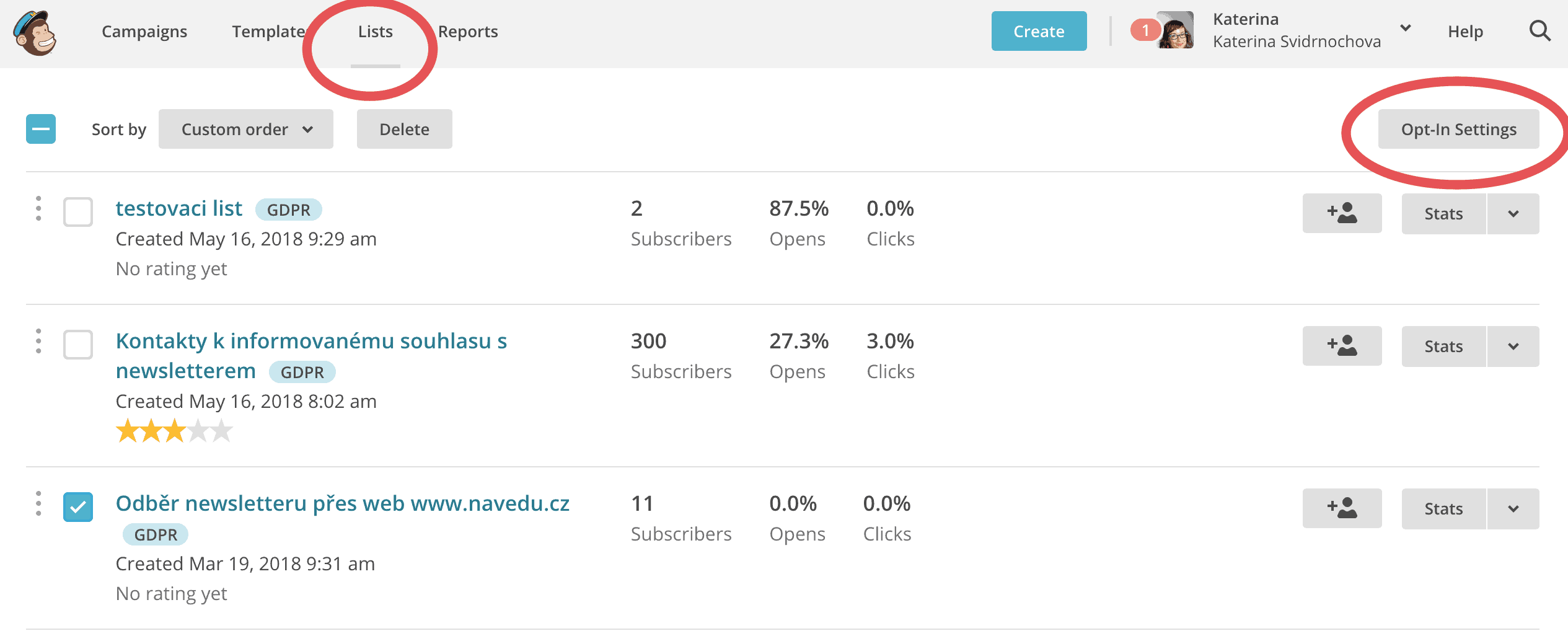Open search with the magnifier icon

(1539, 31)
